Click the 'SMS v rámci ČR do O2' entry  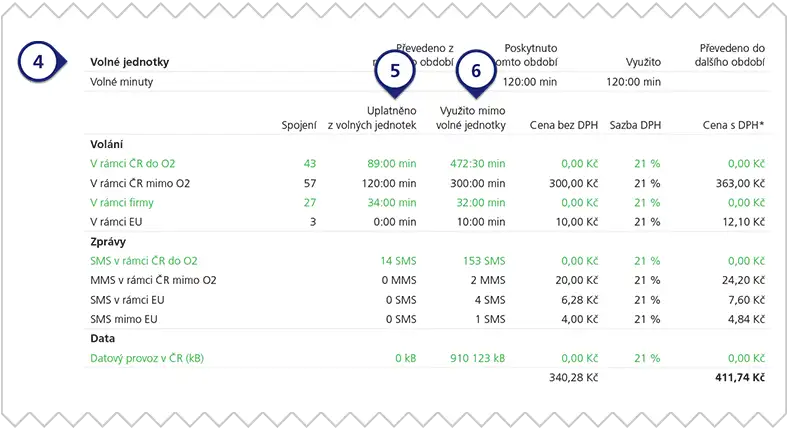(144, 260)
